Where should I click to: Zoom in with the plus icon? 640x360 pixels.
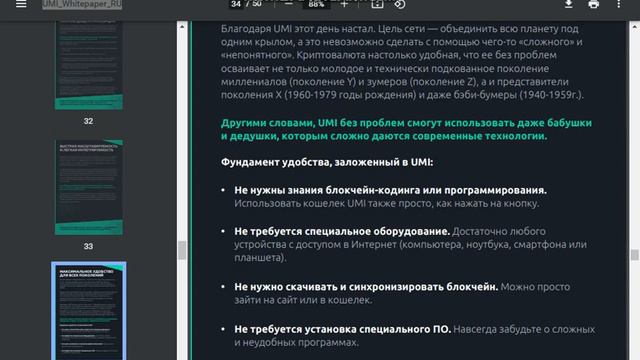point(344,4)
